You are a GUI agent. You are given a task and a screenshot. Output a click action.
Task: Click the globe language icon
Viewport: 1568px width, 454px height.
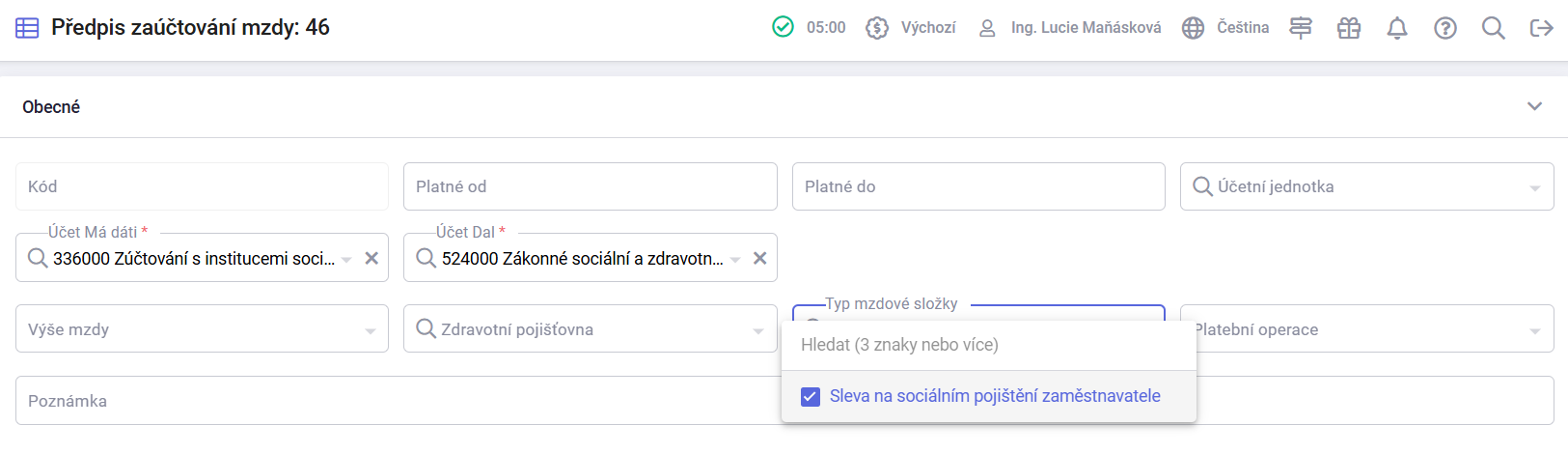coord(1194,28)
